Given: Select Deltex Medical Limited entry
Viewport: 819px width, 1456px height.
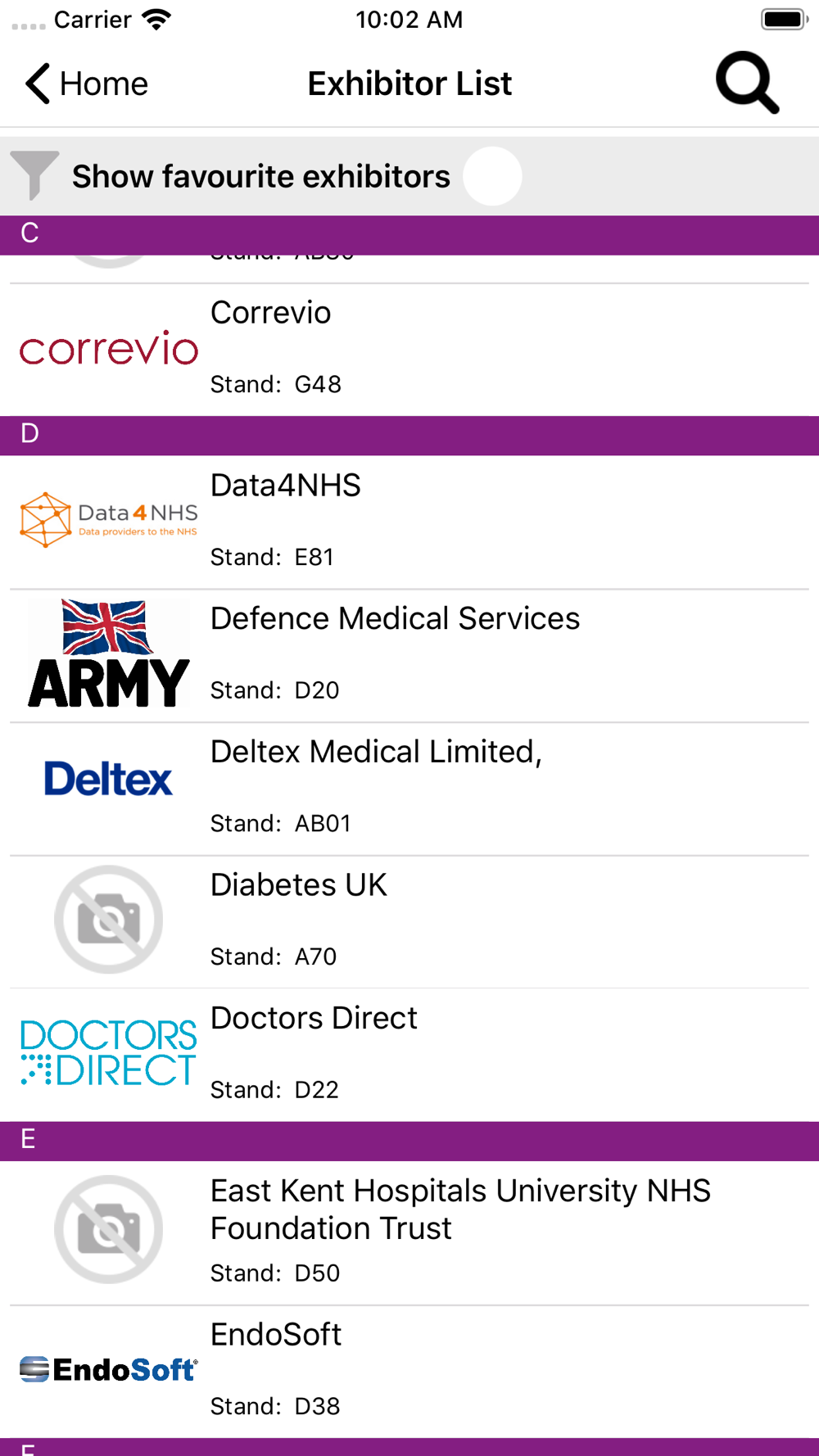Looking at the screenshot, I should click(x=409, y=789).
